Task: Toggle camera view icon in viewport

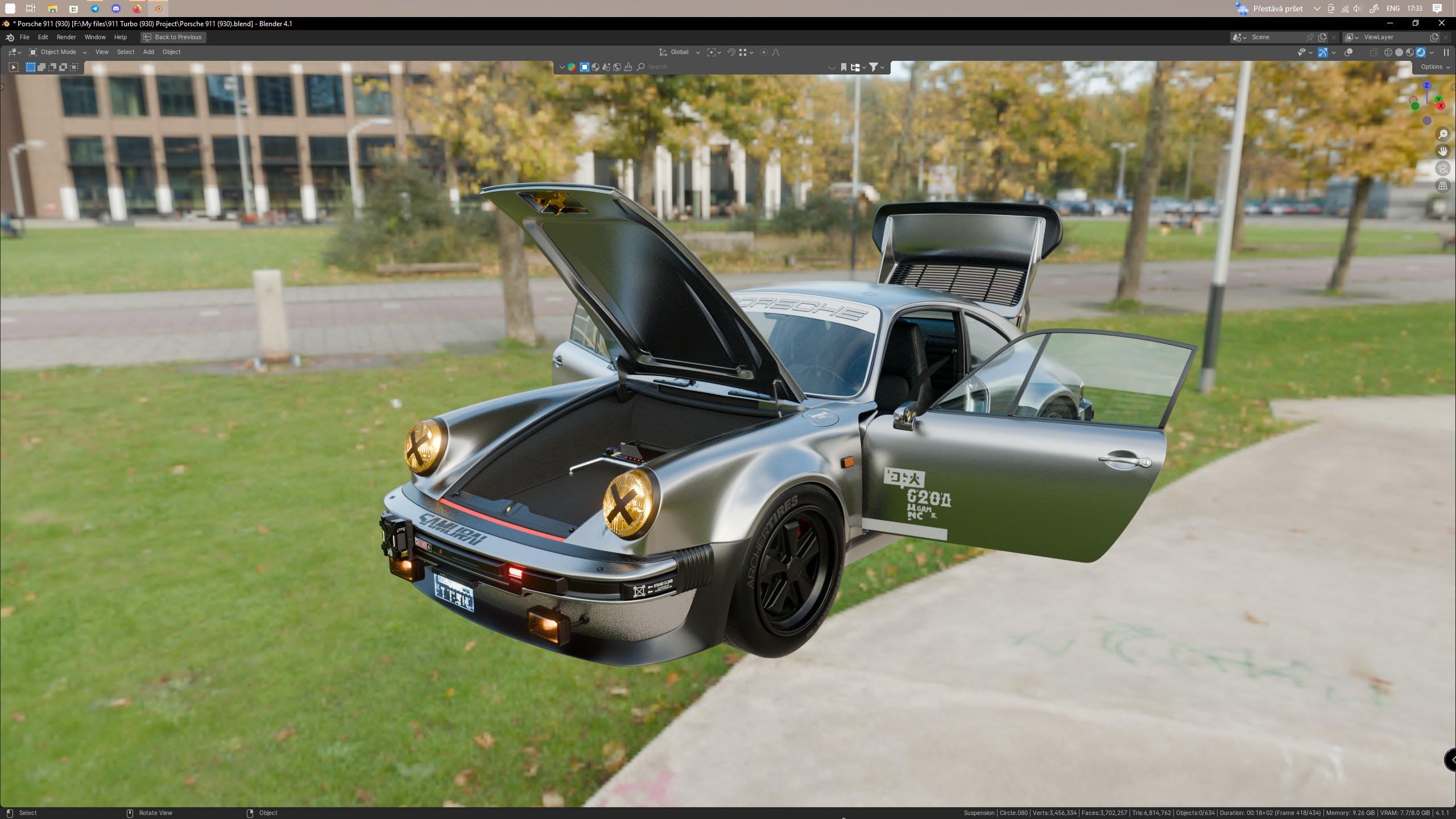Action: (x=1443, y=168)
